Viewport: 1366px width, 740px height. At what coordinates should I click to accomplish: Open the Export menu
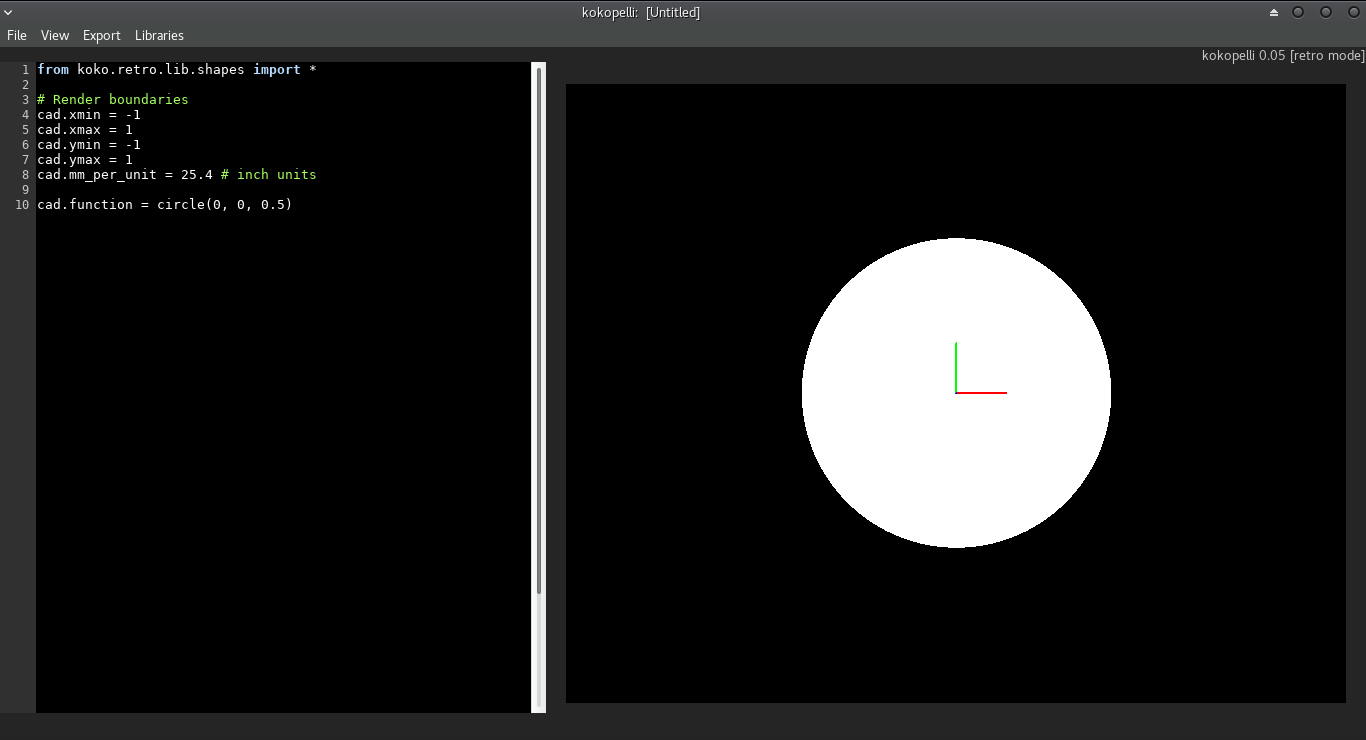[x=102, y=35]
